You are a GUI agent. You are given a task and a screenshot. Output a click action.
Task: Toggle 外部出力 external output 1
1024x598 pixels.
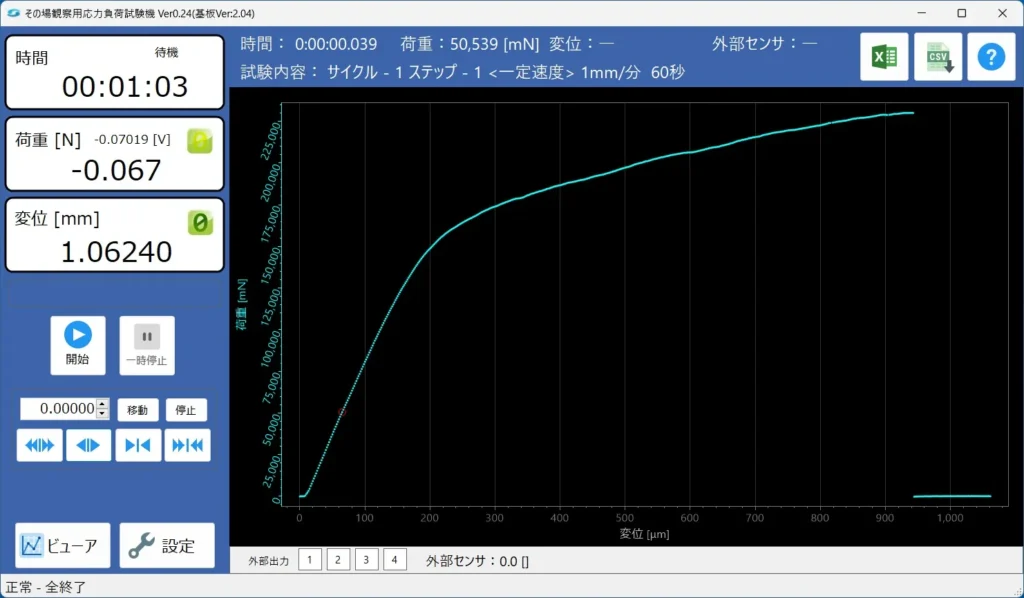(310, 560)
